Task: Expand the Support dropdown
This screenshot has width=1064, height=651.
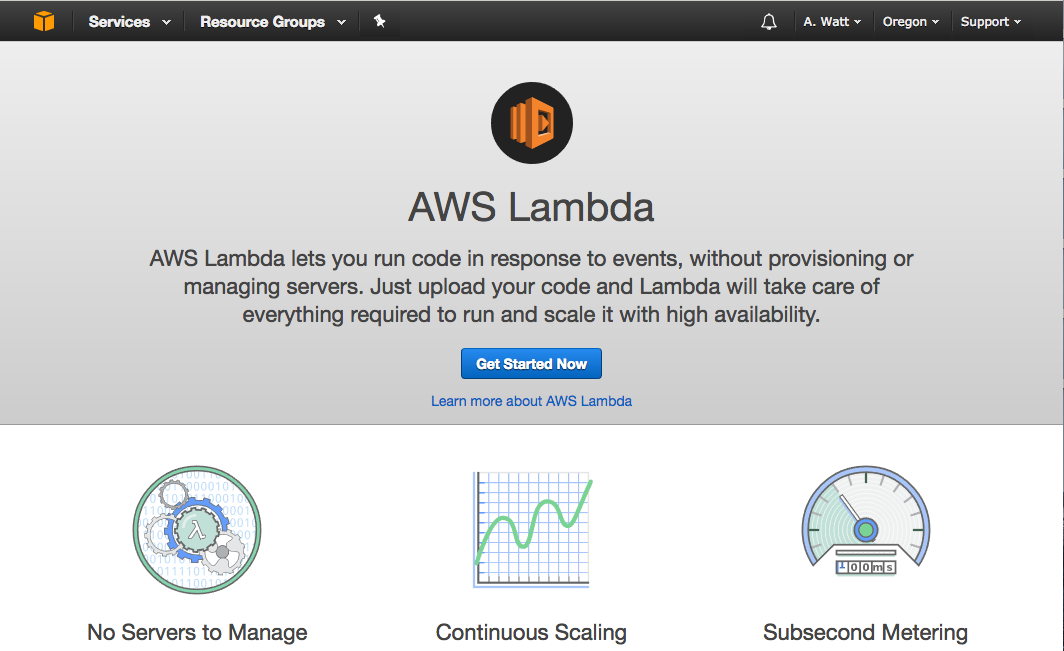Action: (990, 22)
